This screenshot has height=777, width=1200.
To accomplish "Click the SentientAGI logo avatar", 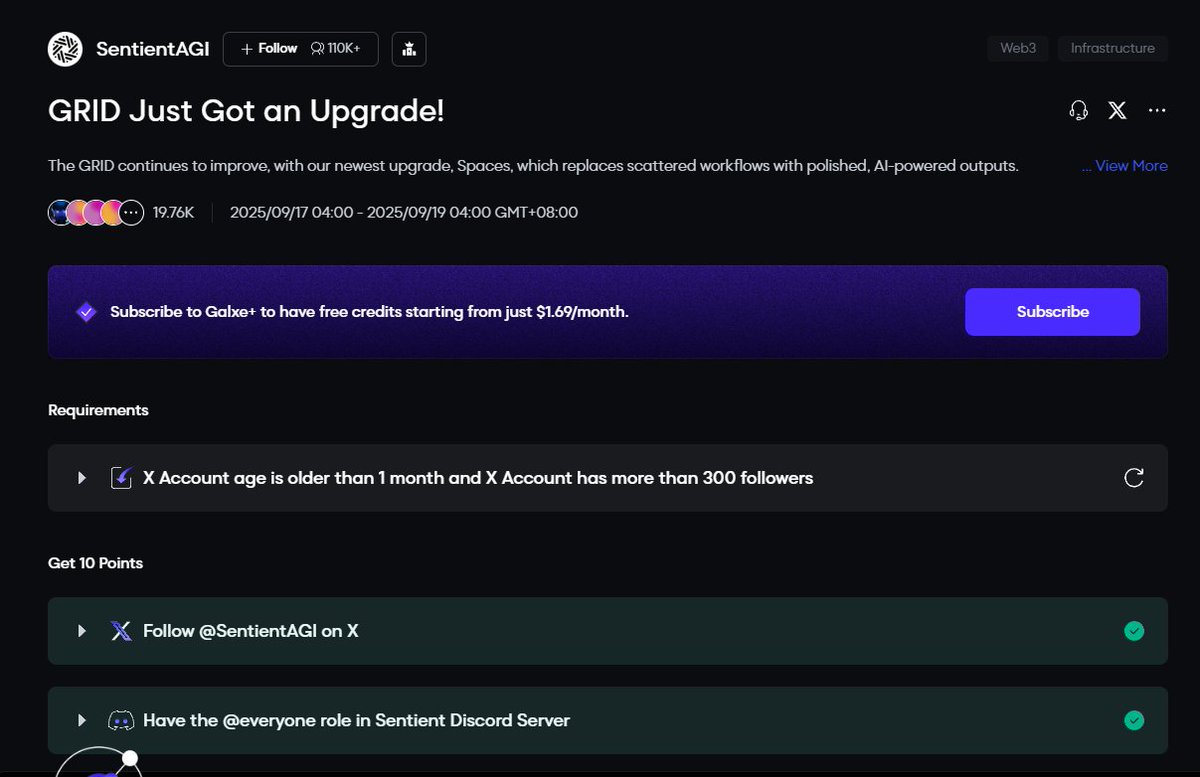I will [65, 49].
